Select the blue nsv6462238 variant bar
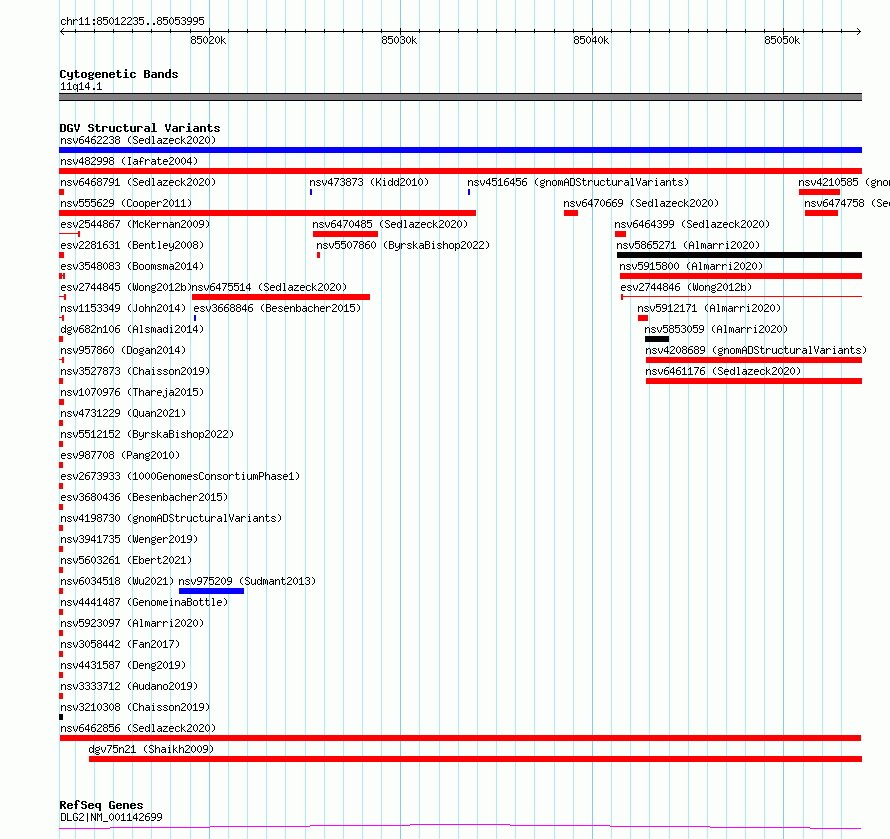The image size is (890, 839). coord(460,150)
